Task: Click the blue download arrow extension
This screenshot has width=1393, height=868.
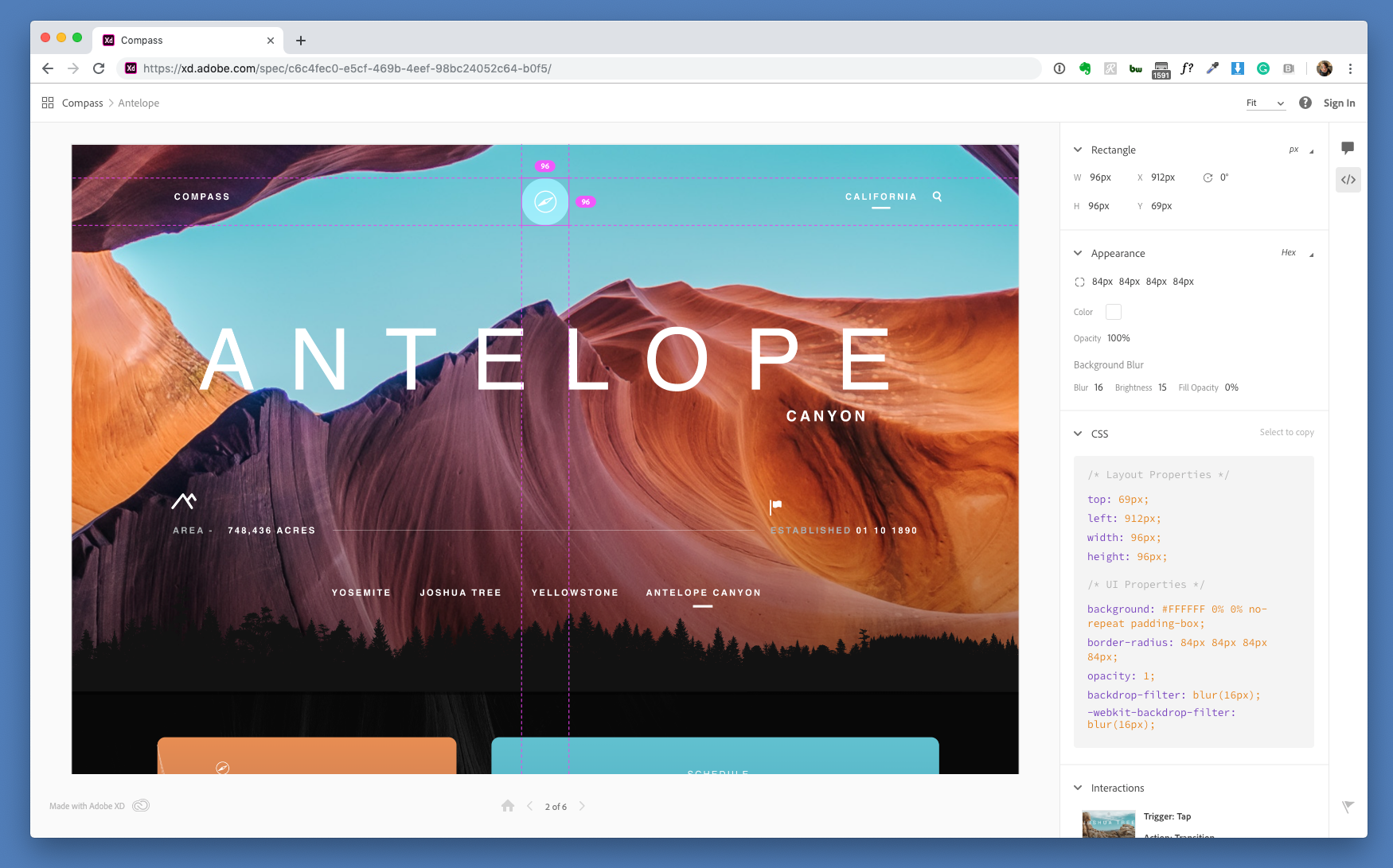Action: coord(1238,68)
